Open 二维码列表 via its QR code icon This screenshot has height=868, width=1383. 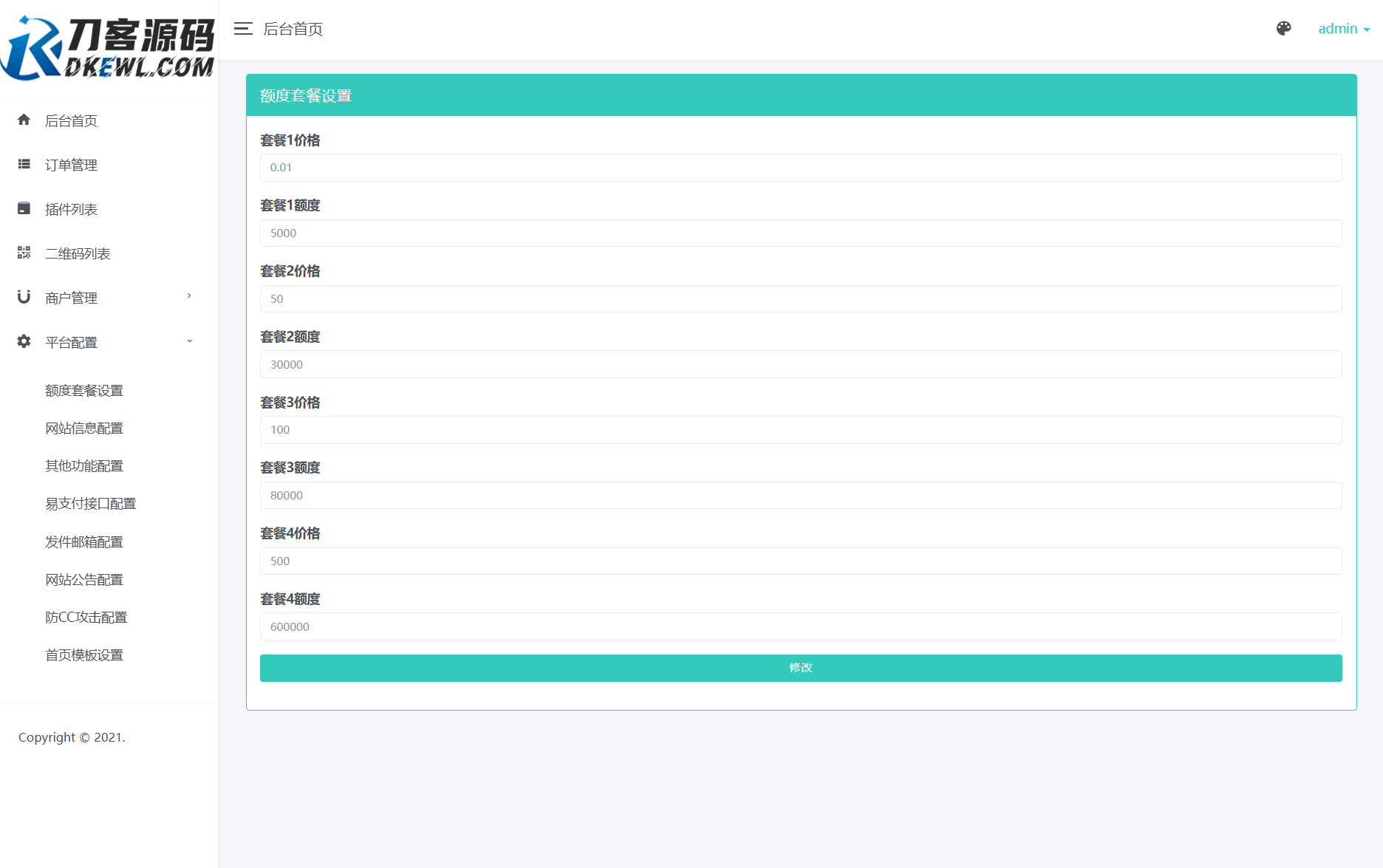(23, 253)
